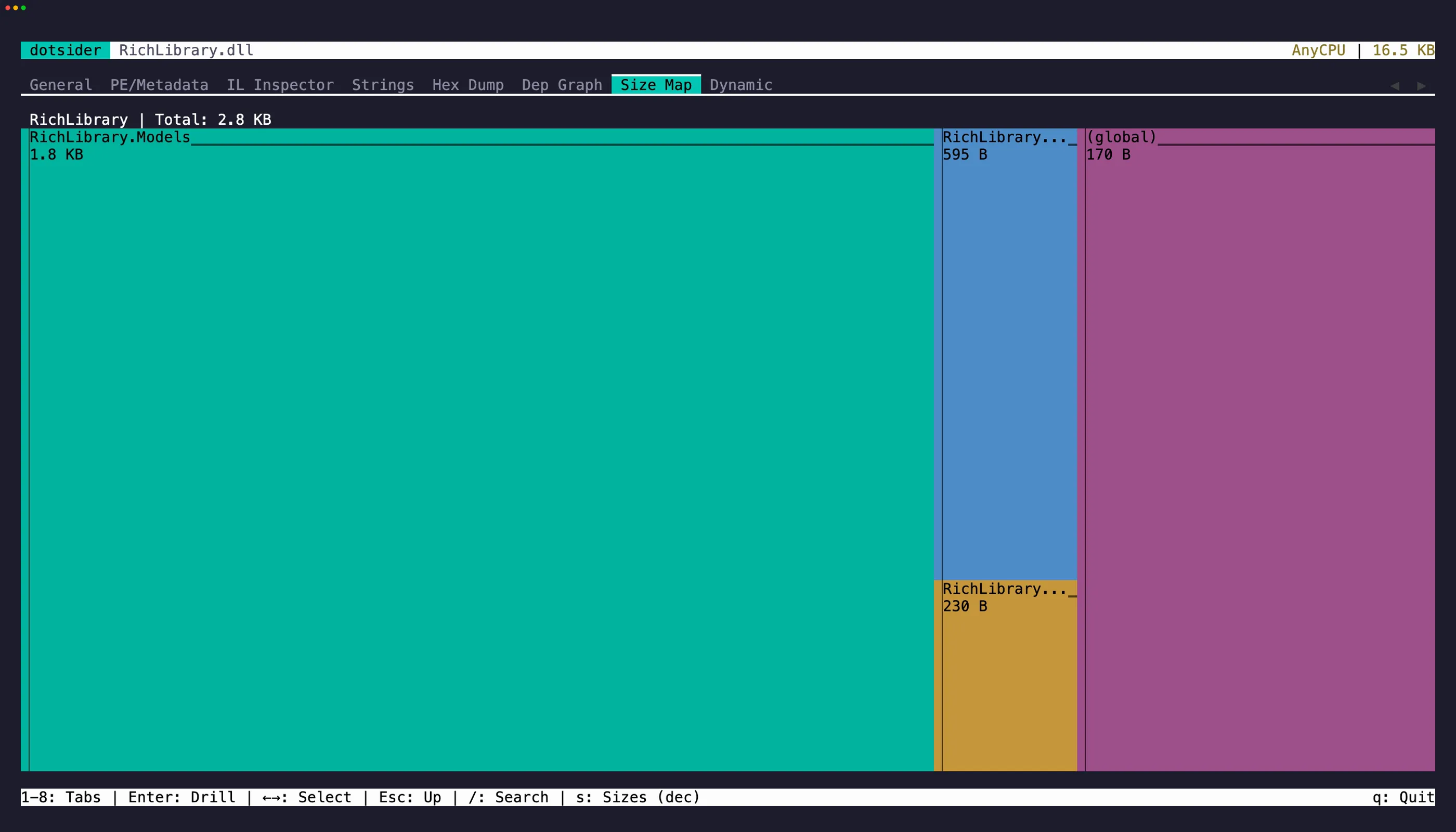Viewport: 1456px width, 832px height.
Task: Click the RichLibrary breadcrumb above the treemap
Action: tap(79, 120)
